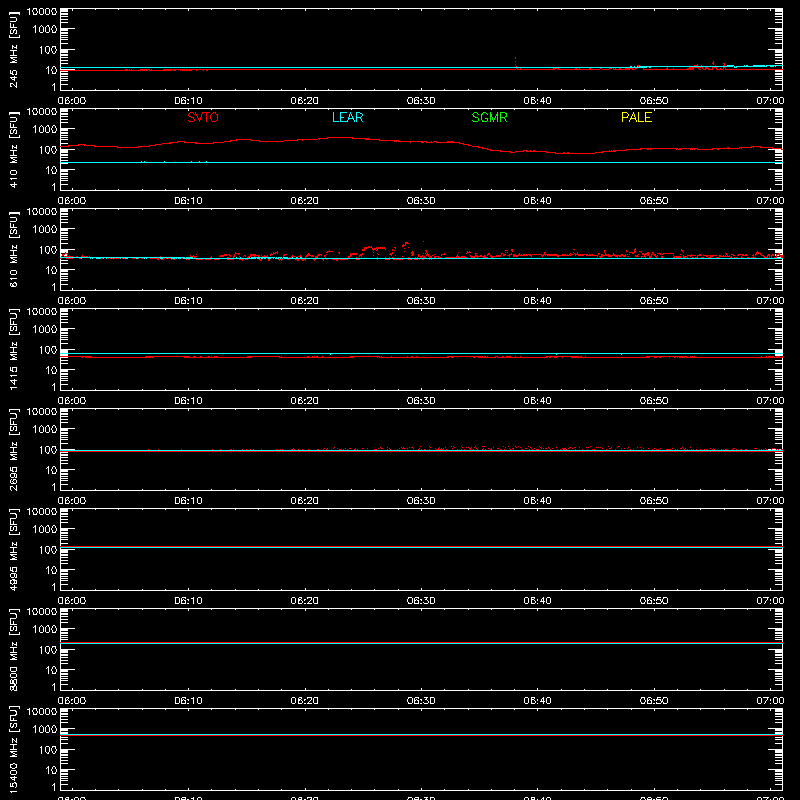The image size is (800, 800).
Task: Select the 245 MHz [SFU] axis title
Action: [x=13, y=50]
